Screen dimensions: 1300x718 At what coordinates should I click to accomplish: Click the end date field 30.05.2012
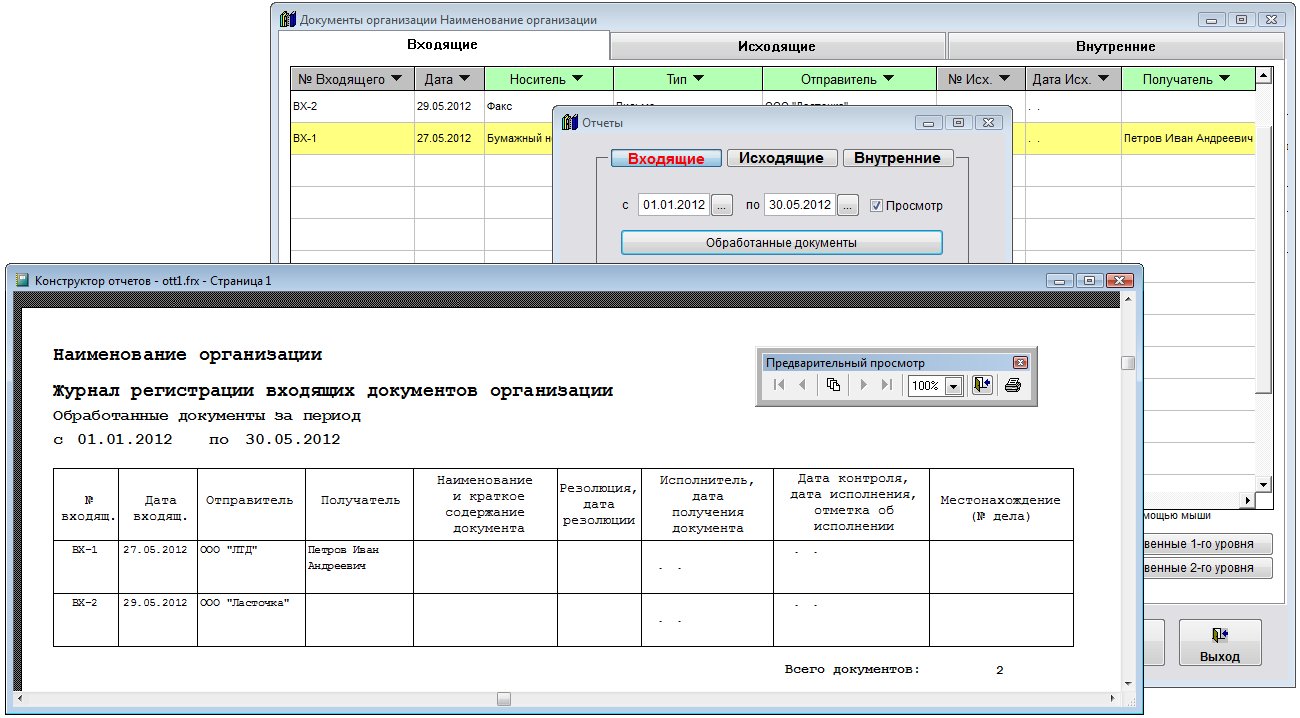click(799, 205)
